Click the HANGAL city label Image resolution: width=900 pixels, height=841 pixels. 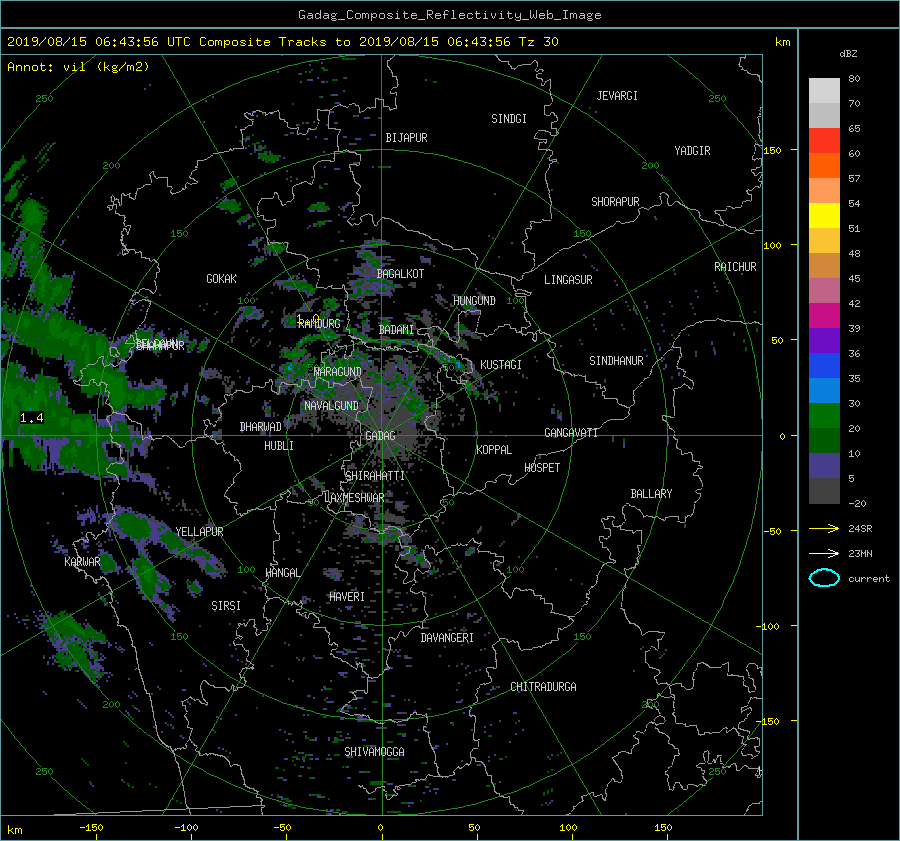[282, 573]
